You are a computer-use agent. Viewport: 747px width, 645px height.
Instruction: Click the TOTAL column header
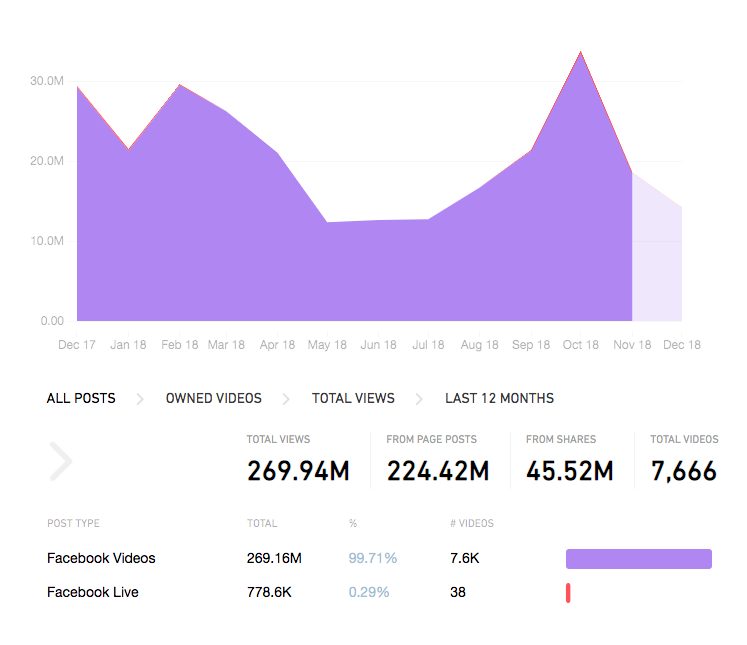[262, 524]
